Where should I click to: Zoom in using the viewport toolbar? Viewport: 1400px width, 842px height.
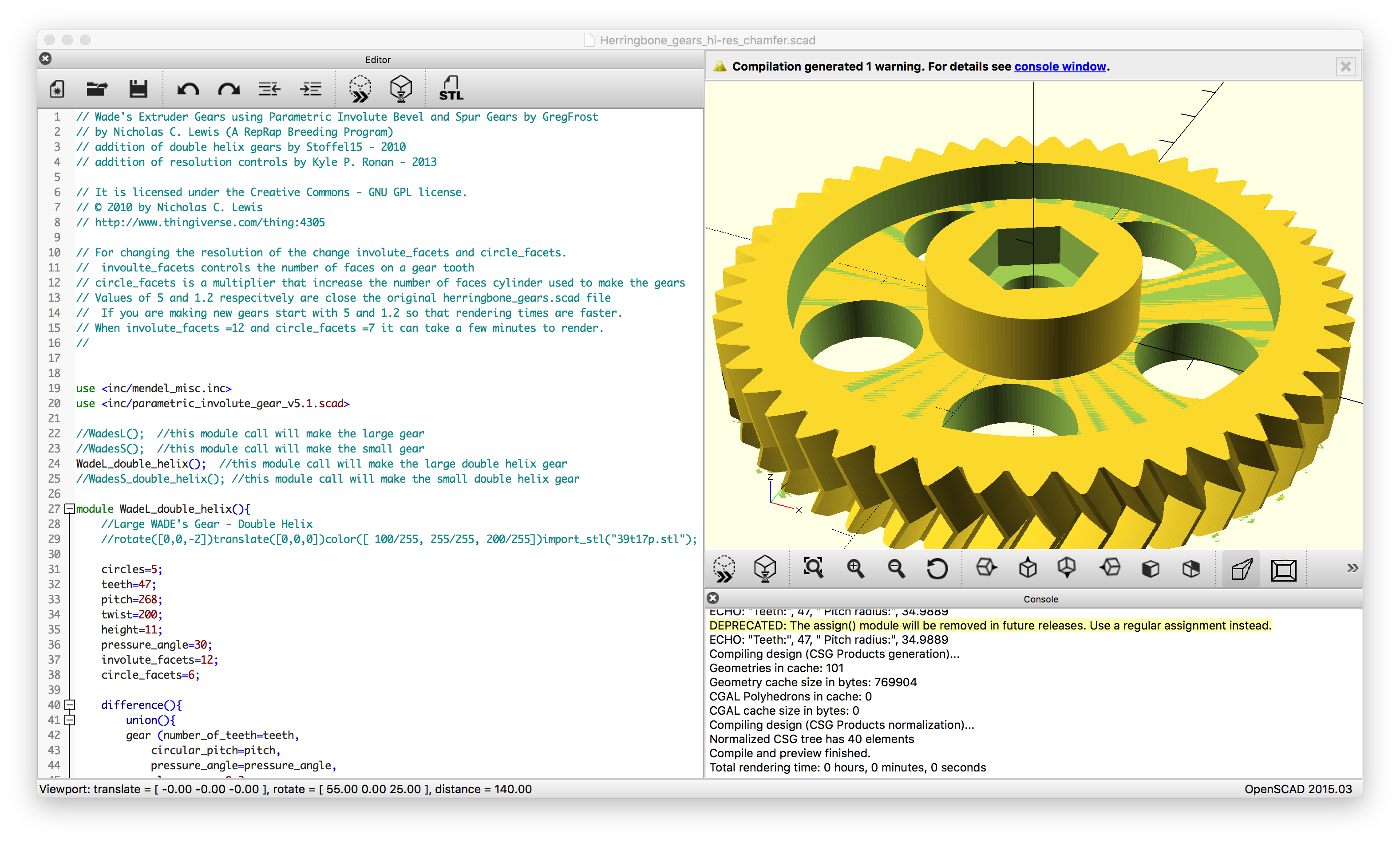coord(854,568)
